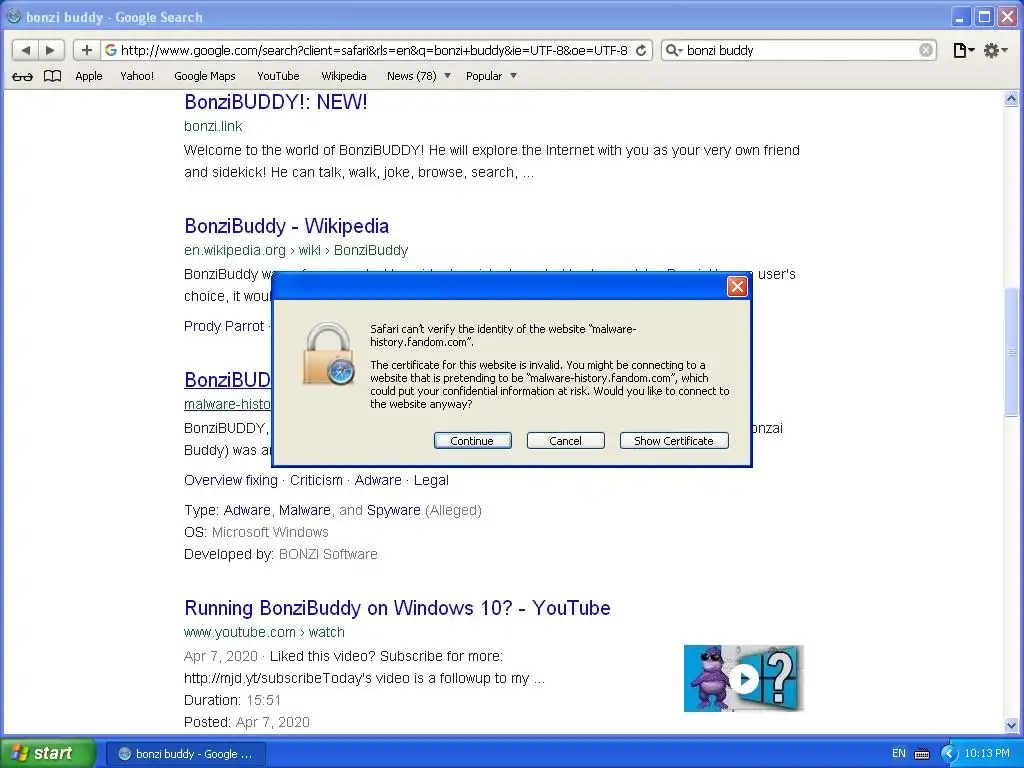
Task: Open Overview fixing sublink
Action: 231,480
